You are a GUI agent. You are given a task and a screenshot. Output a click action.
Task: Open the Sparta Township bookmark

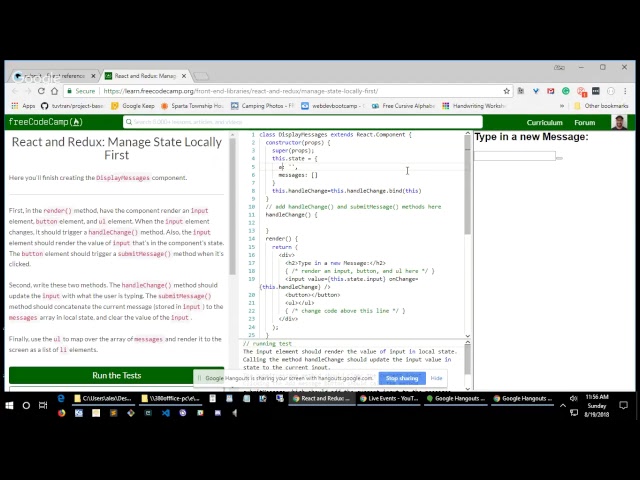pos(192,106)
